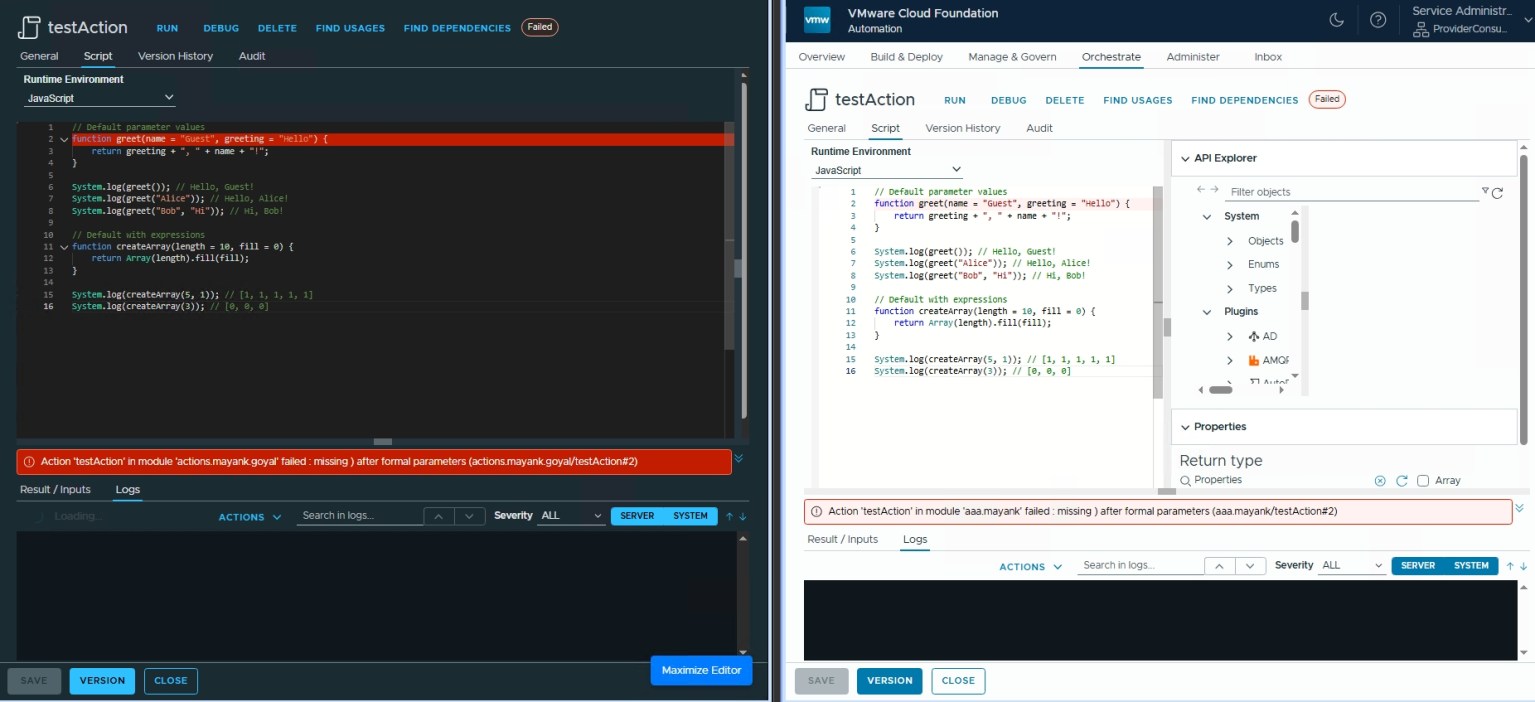Run the testAction script

pyautogui.click(x=954, y=100)
